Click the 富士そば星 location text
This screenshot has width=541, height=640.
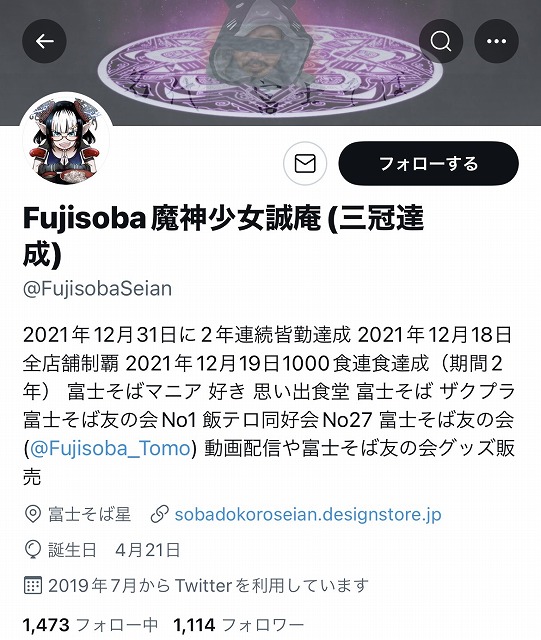(90, 514)
